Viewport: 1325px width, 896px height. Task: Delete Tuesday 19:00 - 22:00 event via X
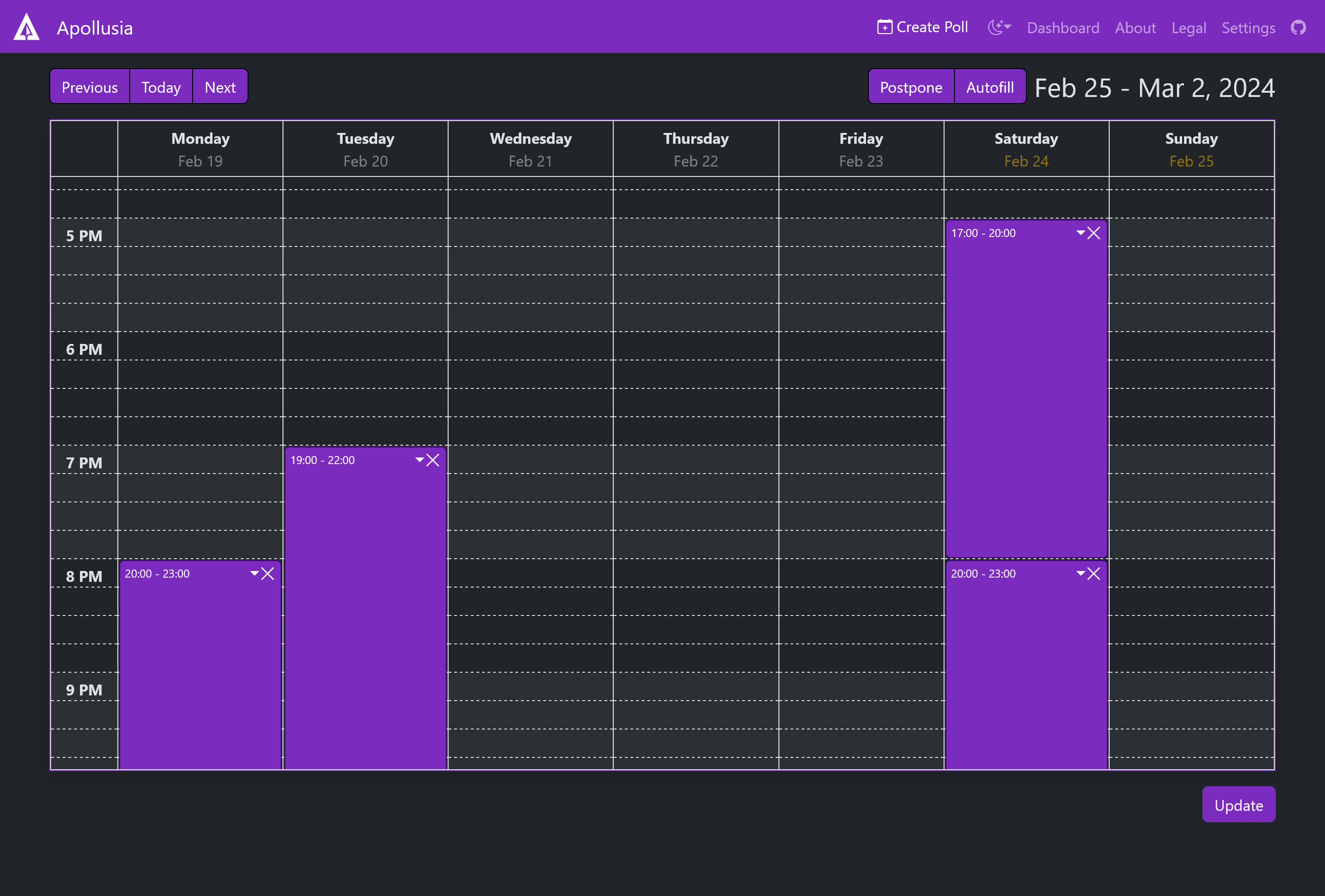pyautogui.click(x=433, y=460)
